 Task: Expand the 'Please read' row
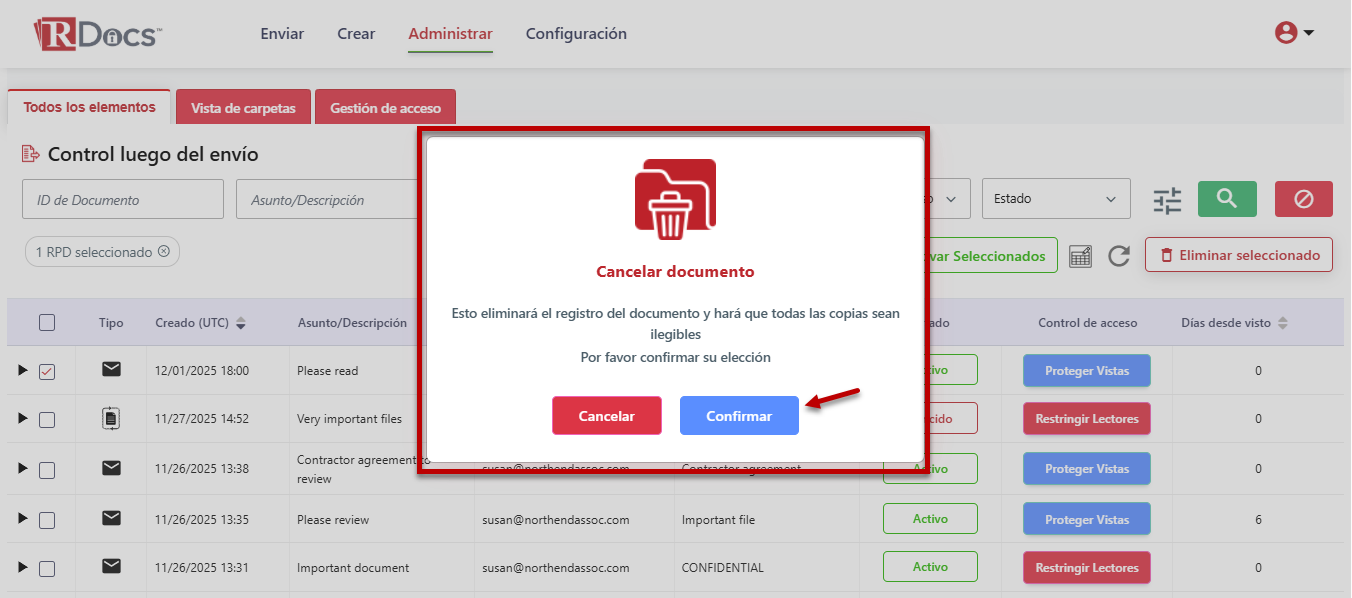pos(22,370)
